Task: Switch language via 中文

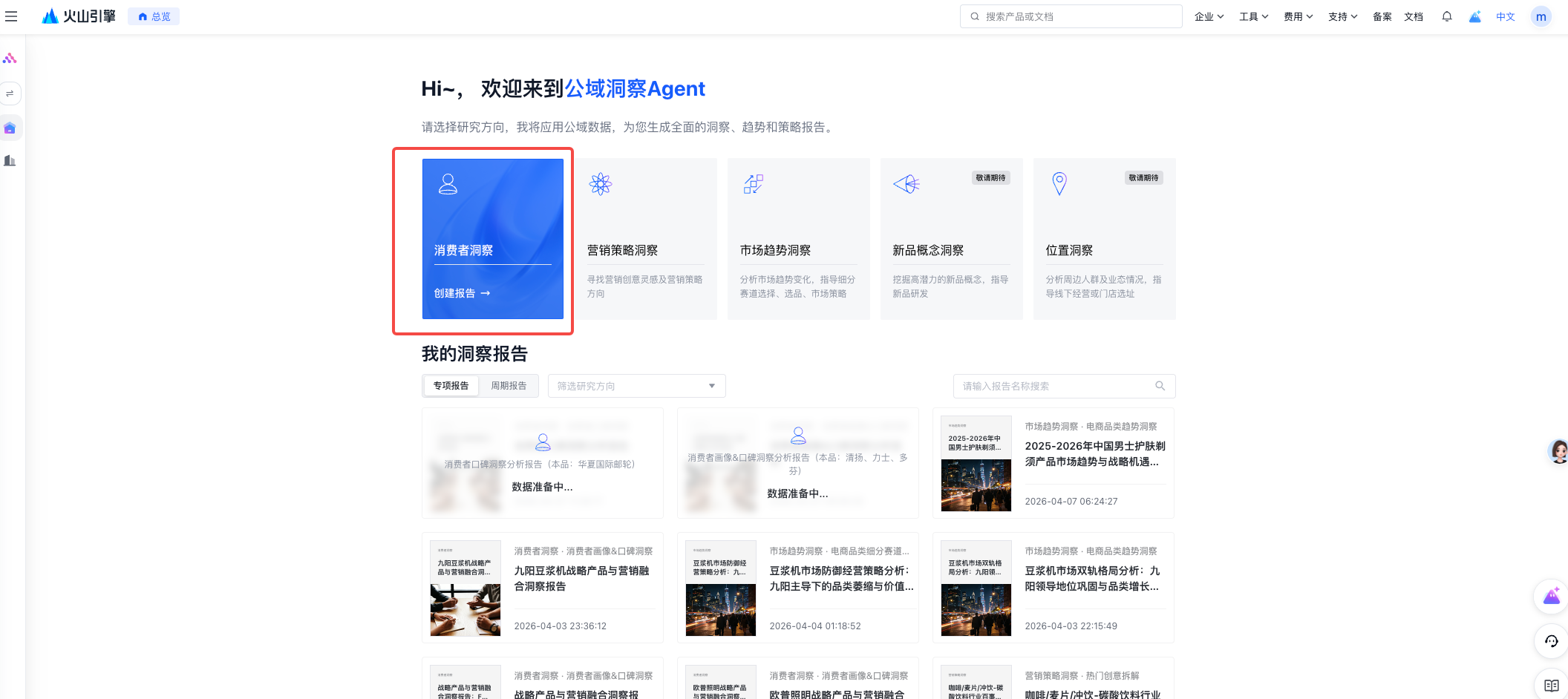Action: [x=1505, y=16]
